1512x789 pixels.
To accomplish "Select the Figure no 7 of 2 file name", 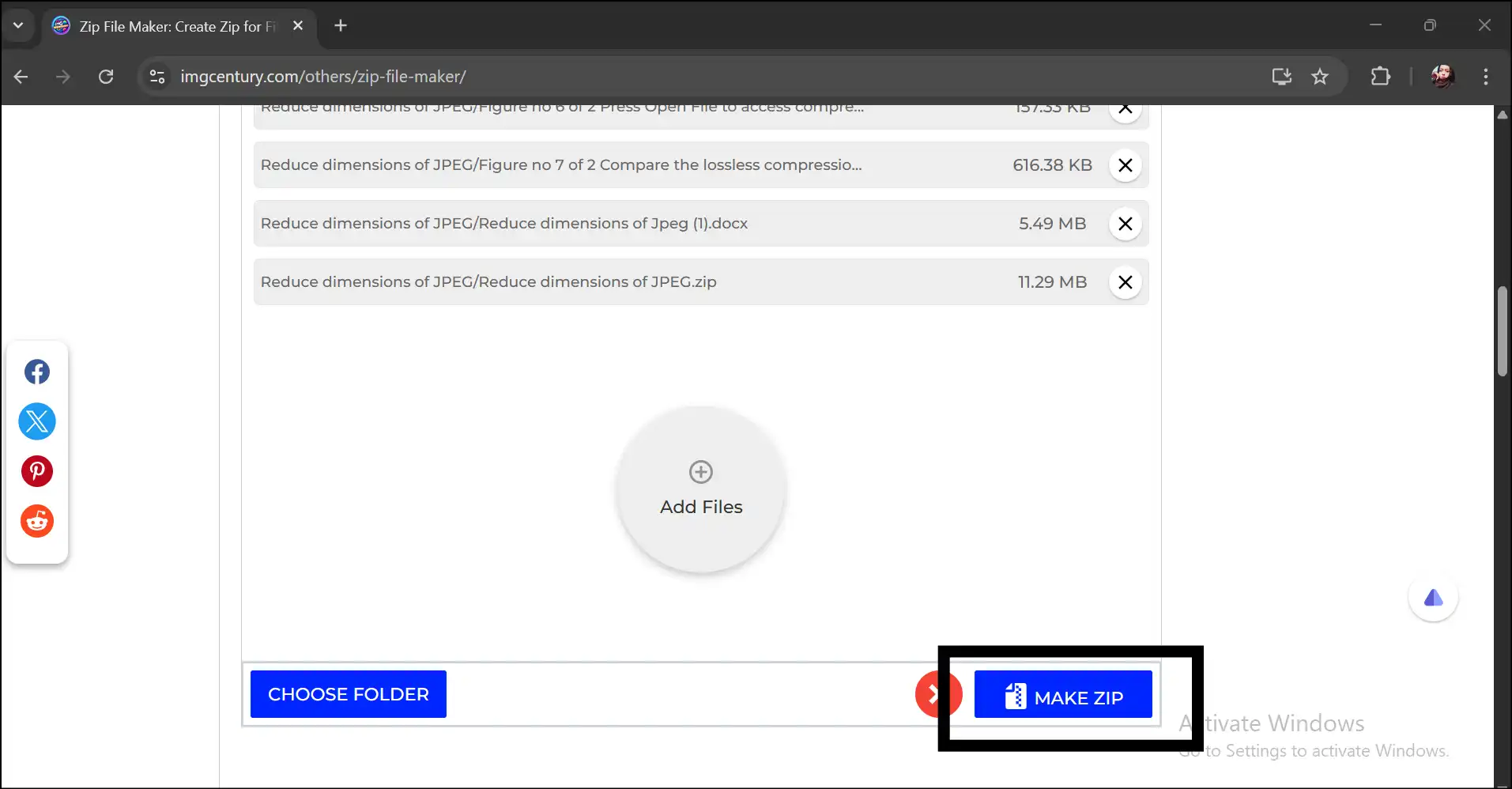I will point(561,165).
